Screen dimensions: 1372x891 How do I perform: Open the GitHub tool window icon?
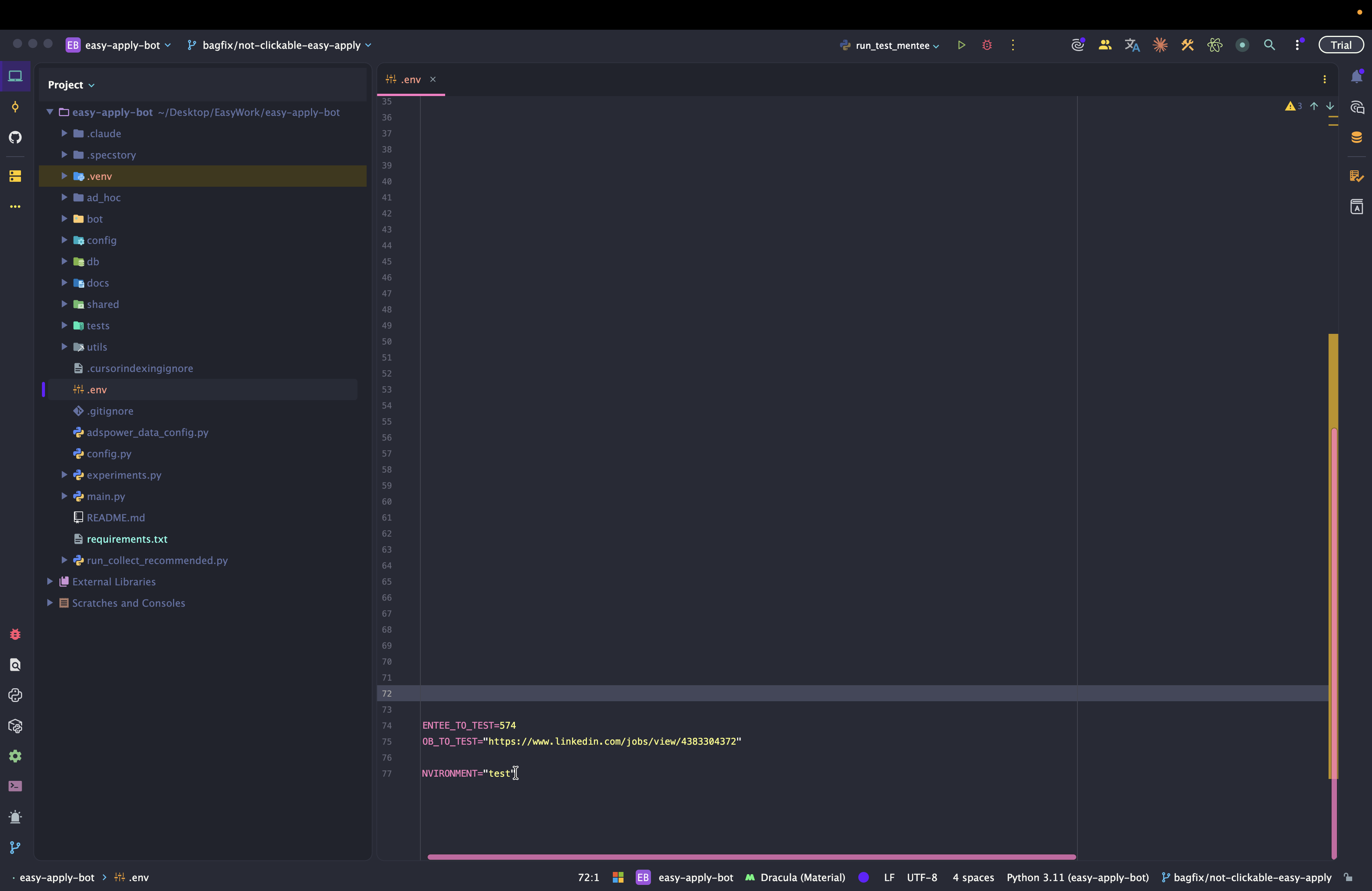tap(15, 137)
